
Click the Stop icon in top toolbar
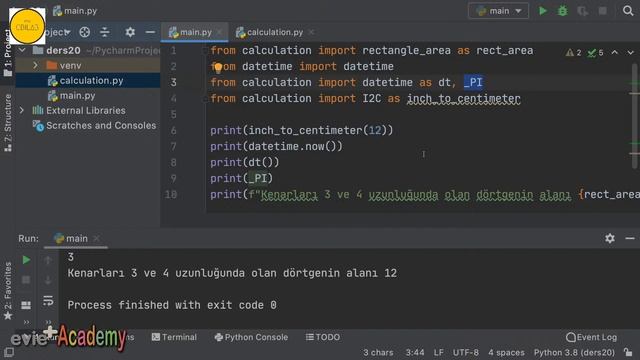[x=602, y=11]
